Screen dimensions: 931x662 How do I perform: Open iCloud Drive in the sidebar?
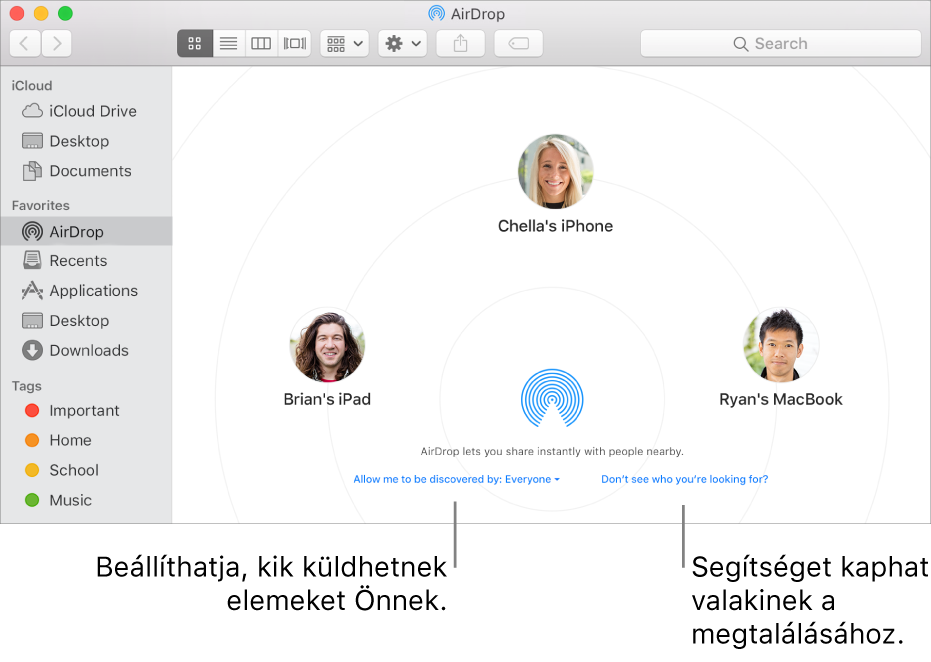point(86,111)
